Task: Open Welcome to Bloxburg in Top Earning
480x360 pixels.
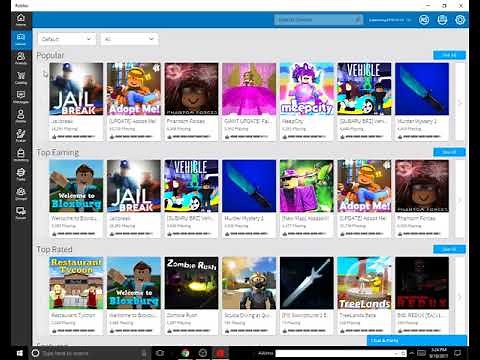Action: coord(76,186)
